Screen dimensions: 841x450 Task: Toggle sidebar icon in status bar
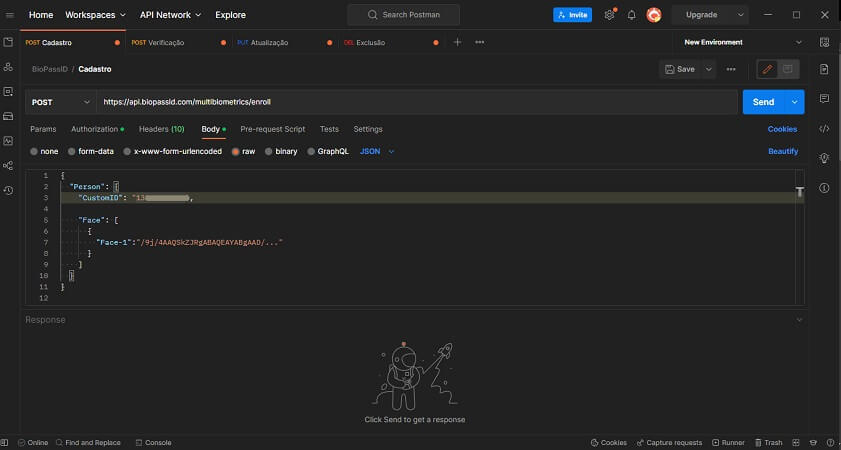click(x=5, y=442)
